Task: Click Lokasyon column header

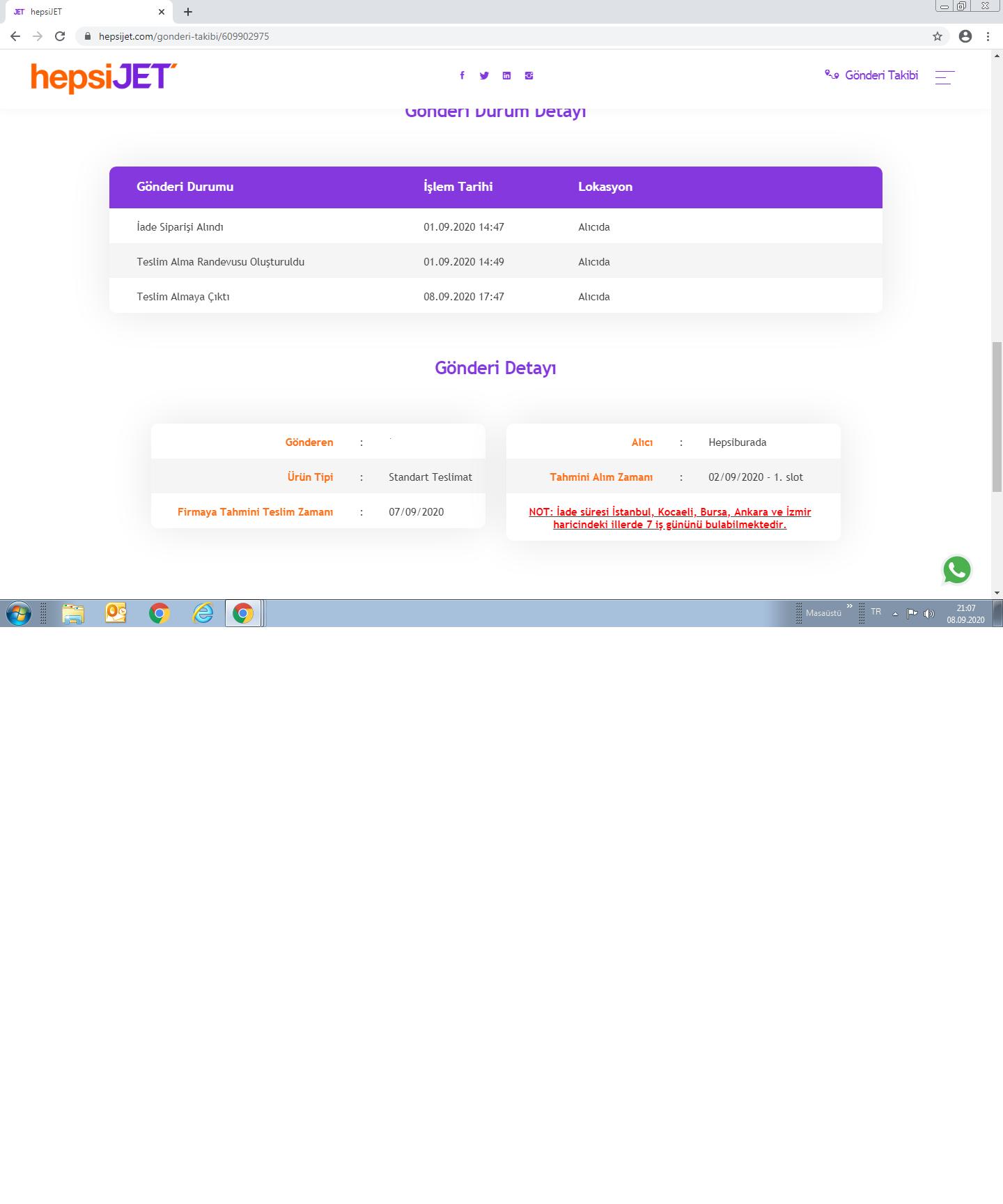Action: (605, 187)
